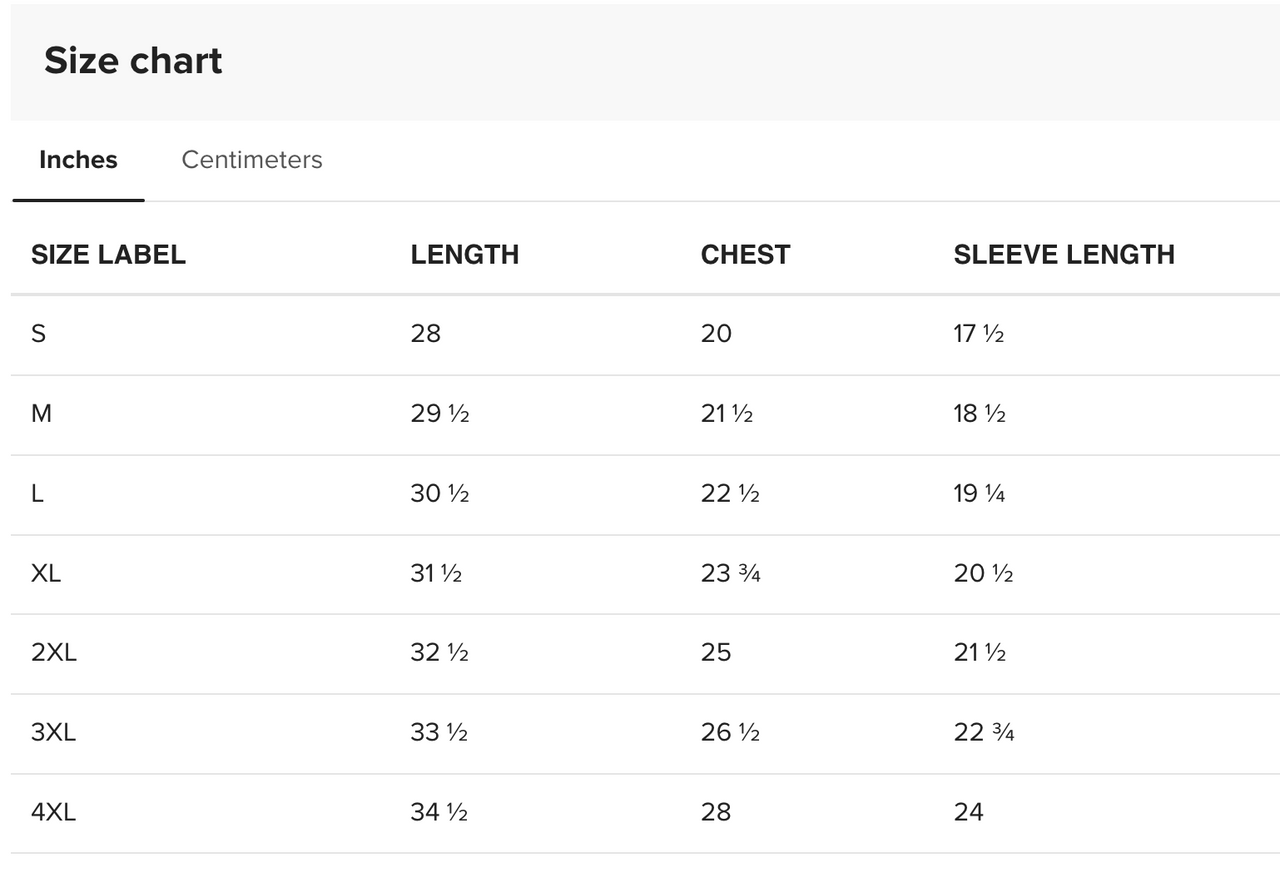Viewport: 1280px width, 887px height.
Task: Click the L size label
Action: 37,494
